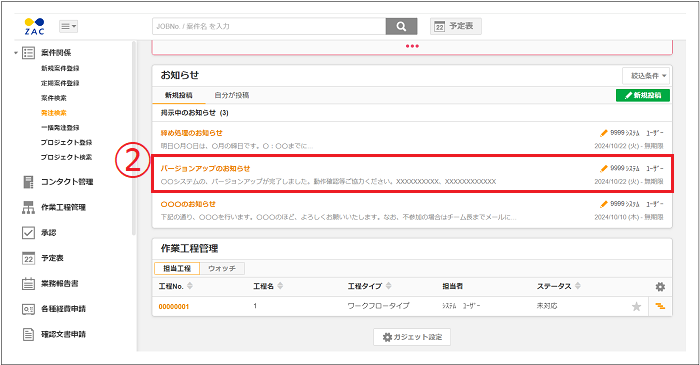Open 締め処理のお知らせ notice link
The height and width of the screenshot is (365, 700).
192,133
